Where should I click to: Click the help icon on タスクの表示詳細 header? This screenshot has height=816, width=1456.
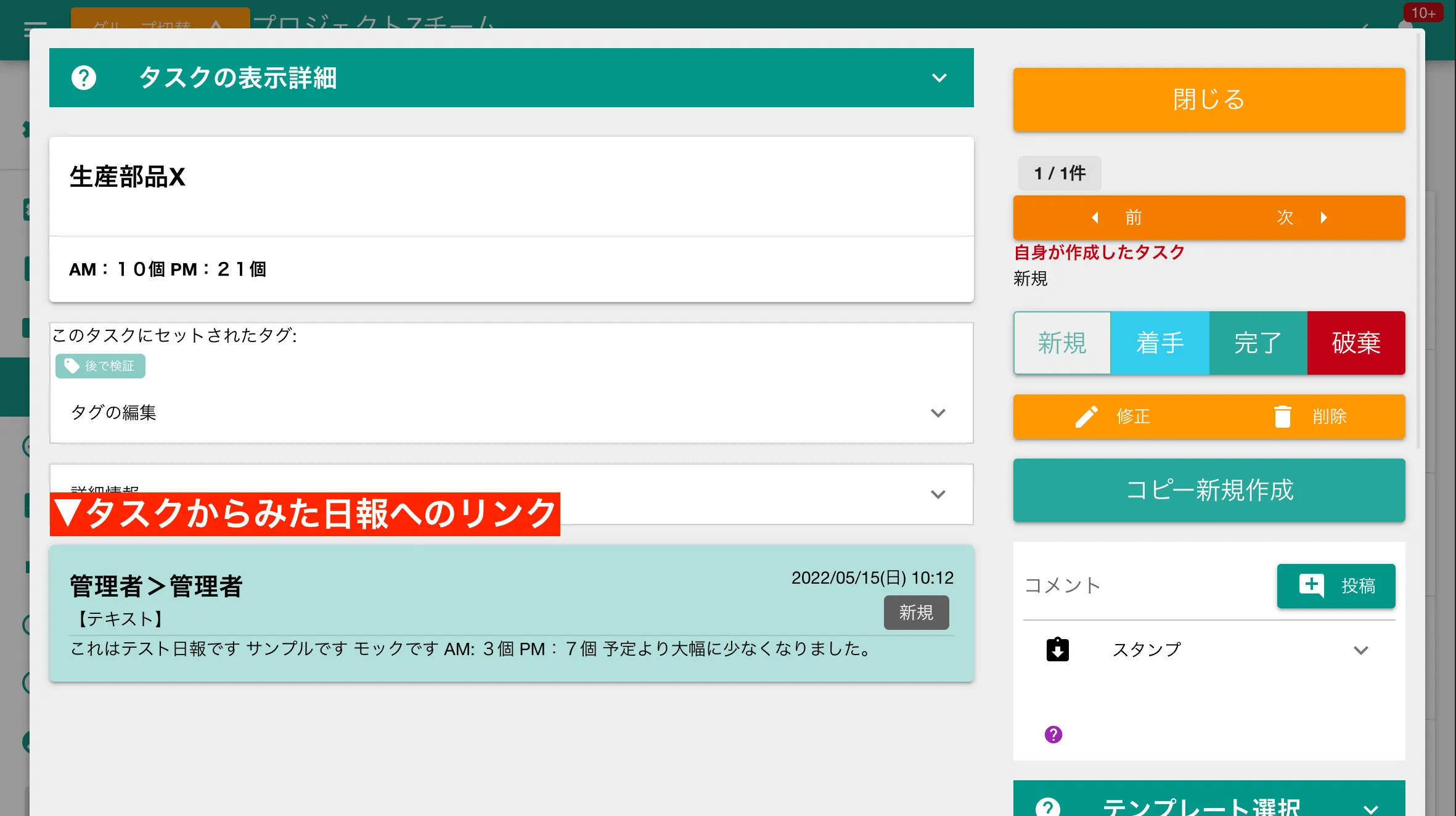pyautogui.click(x=84, y=78)
